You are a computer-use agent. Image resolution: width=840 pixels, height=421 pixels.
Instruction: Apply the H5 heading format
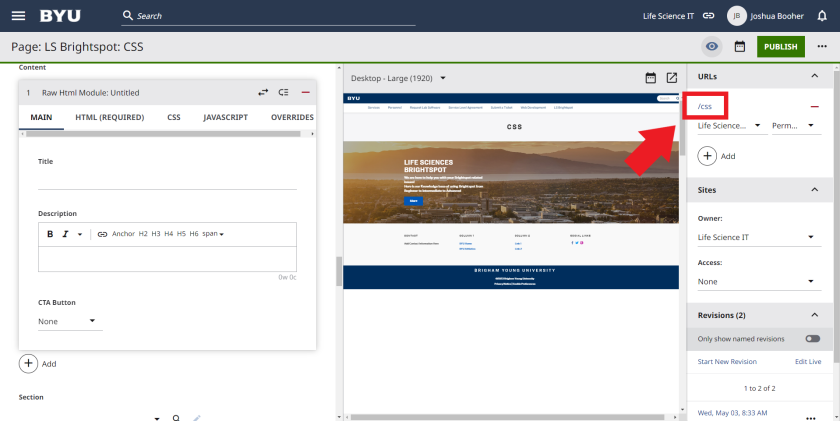click(x=181, y=234)
